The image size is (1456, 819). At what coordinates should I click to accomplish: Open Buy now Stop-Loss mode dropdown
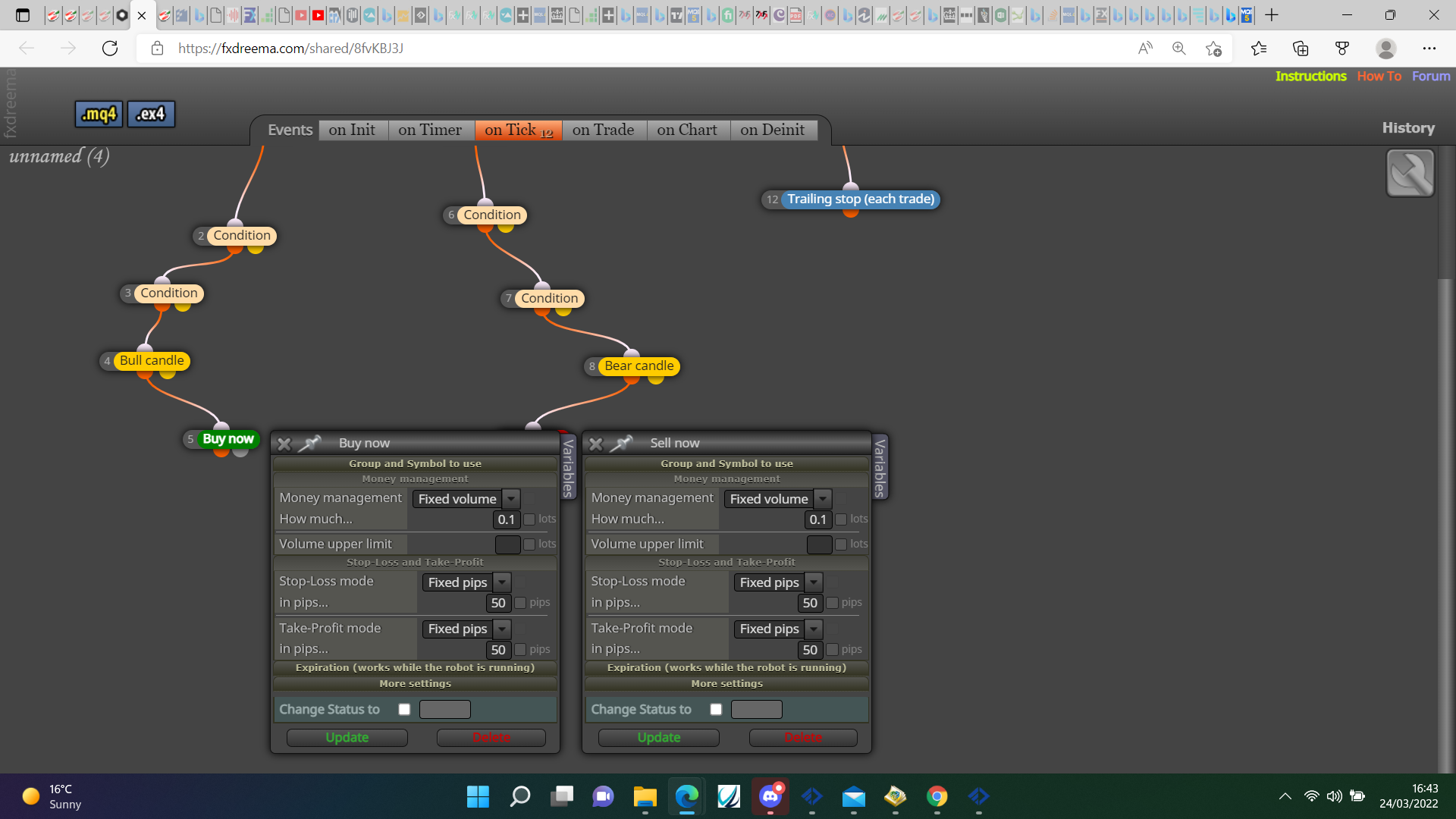coord(466,582)
